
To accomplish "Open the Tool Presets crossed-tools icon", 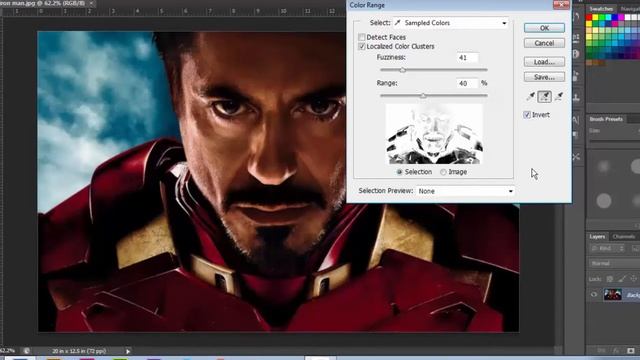I will [x=576, y=157].
